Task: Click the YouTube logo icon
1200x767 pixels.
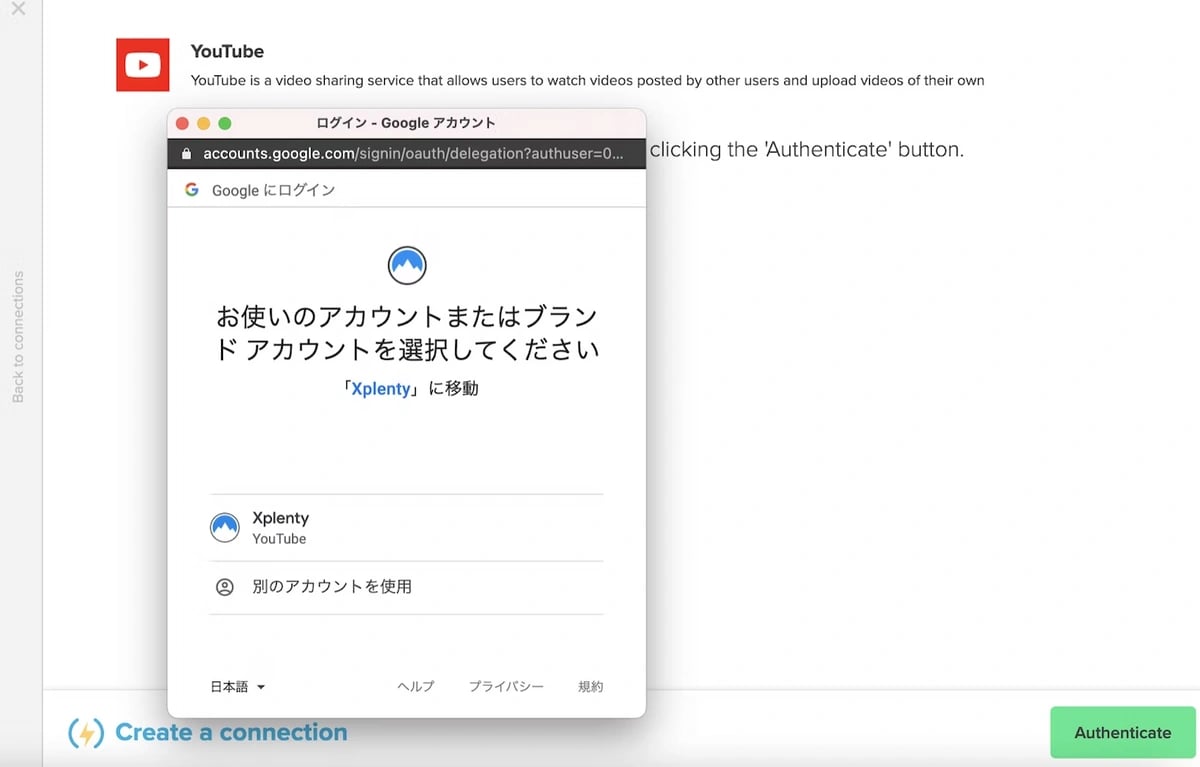Action: point(143,65)
